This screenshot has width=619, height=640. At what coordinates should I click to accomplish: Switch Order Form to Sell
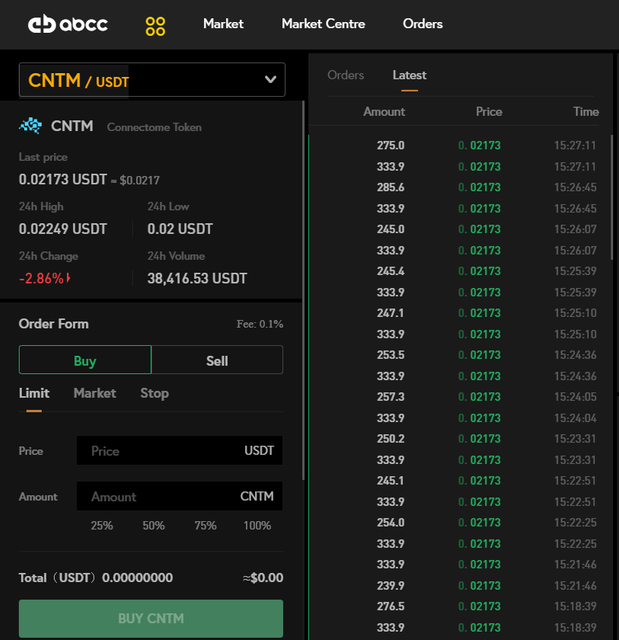(217, 360)
